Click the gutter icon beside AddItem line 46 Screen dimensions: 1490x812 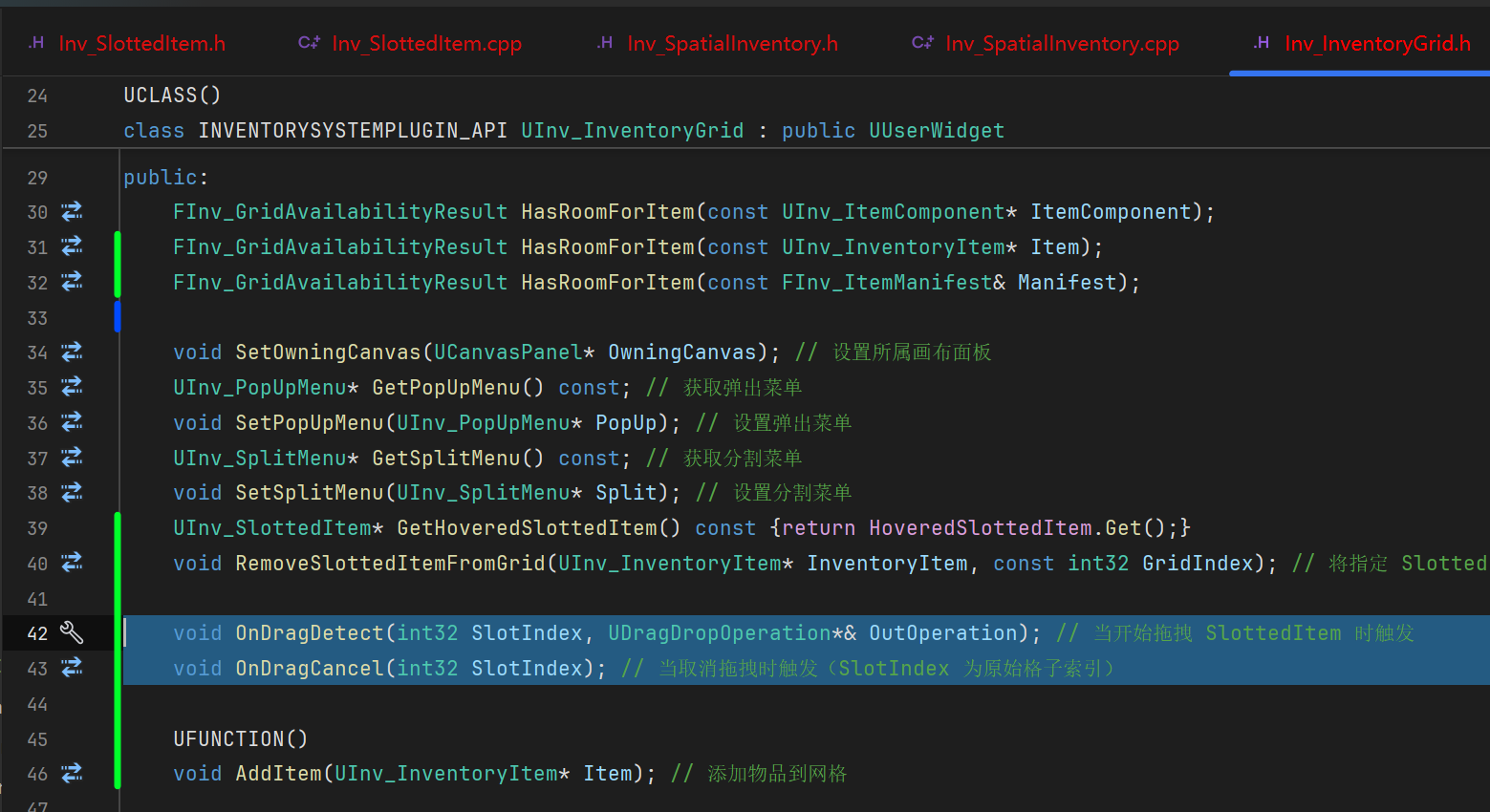coord(72,773)
